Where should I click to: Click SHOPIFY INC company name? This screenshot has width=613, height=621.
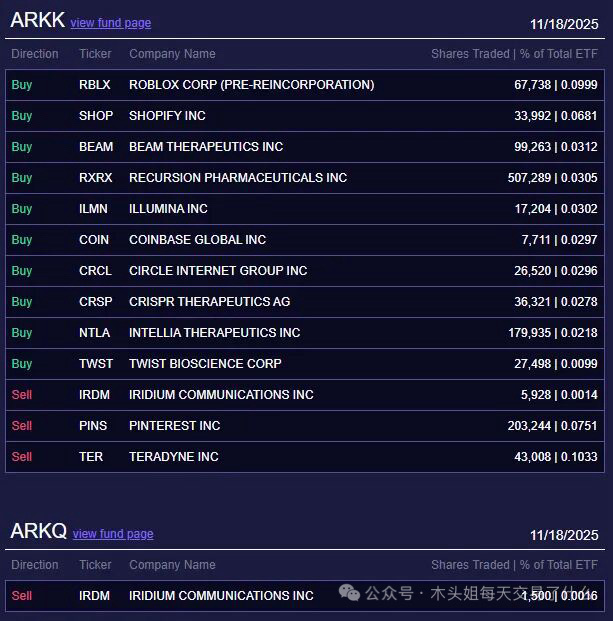click(x=167, y=116)
